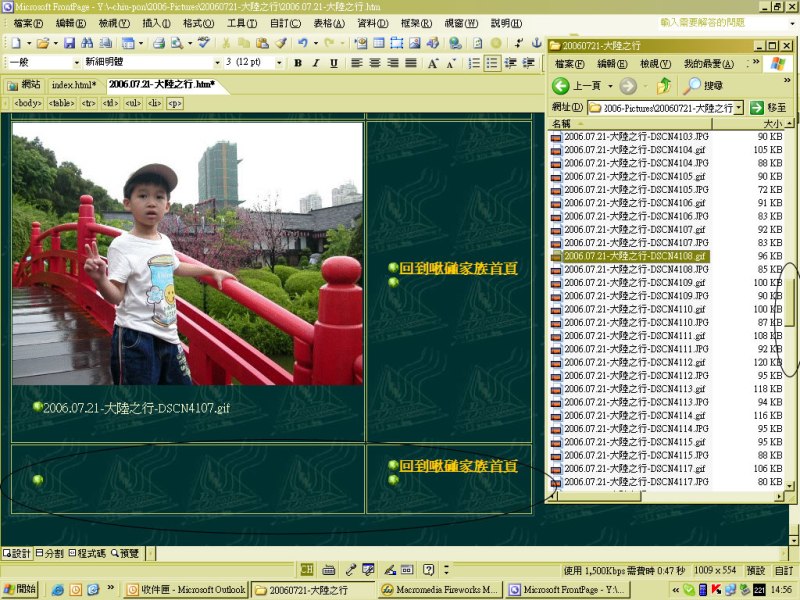Viewport: 800px width, 600px height.
Task: Expand the print preview dropdown arrow
Action: point(190,43)
